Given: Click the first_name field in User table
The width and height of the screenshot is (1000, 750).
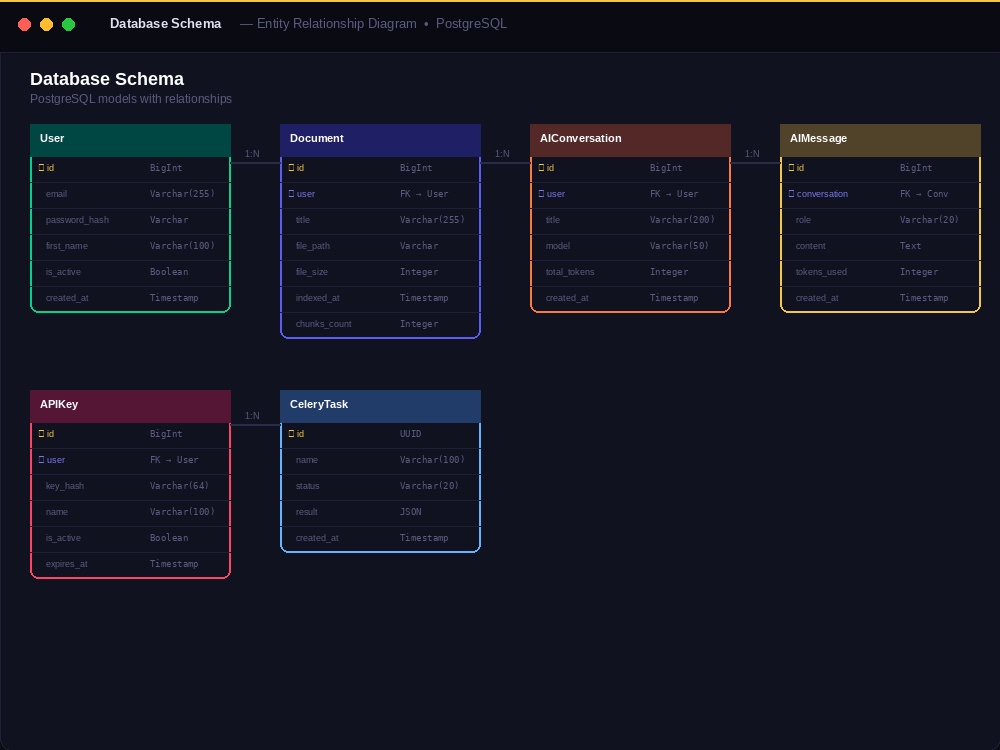Looking at the screenshot, I should point(130,246).
